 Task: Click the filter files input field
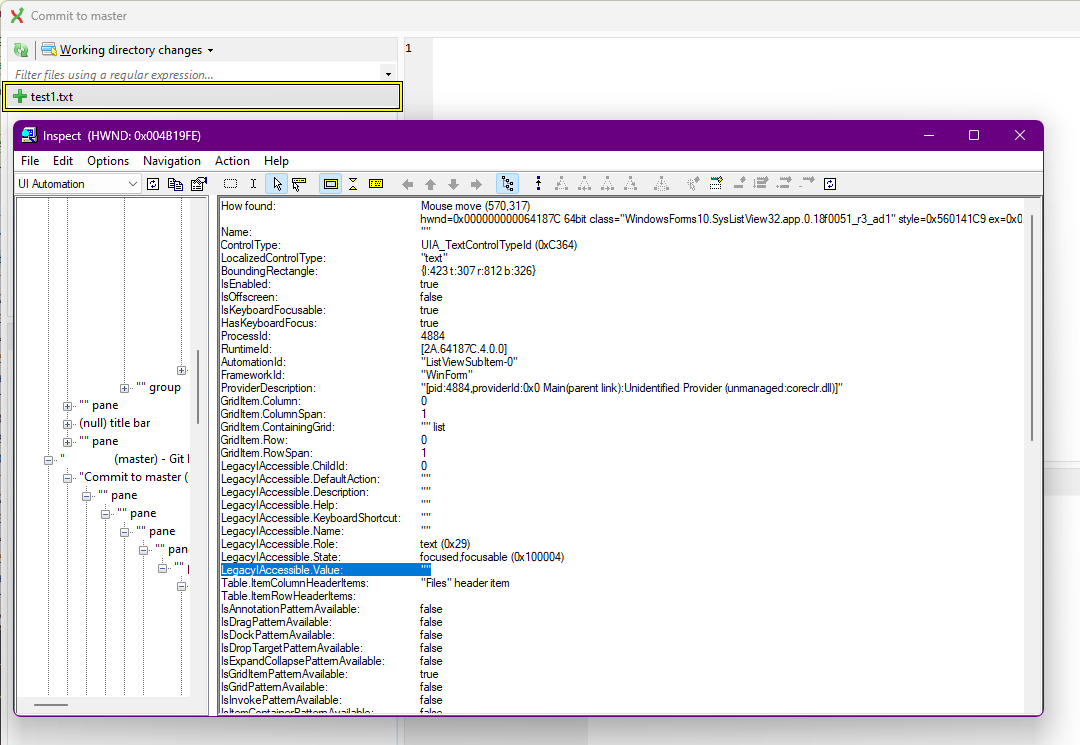click(194, 74)
